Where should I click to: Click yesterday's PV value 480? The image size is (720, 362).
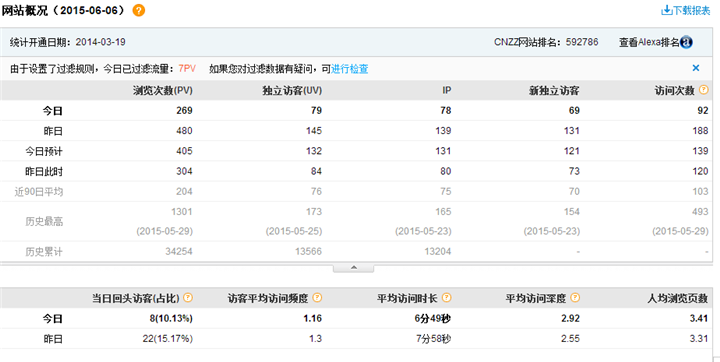(184, 130)
